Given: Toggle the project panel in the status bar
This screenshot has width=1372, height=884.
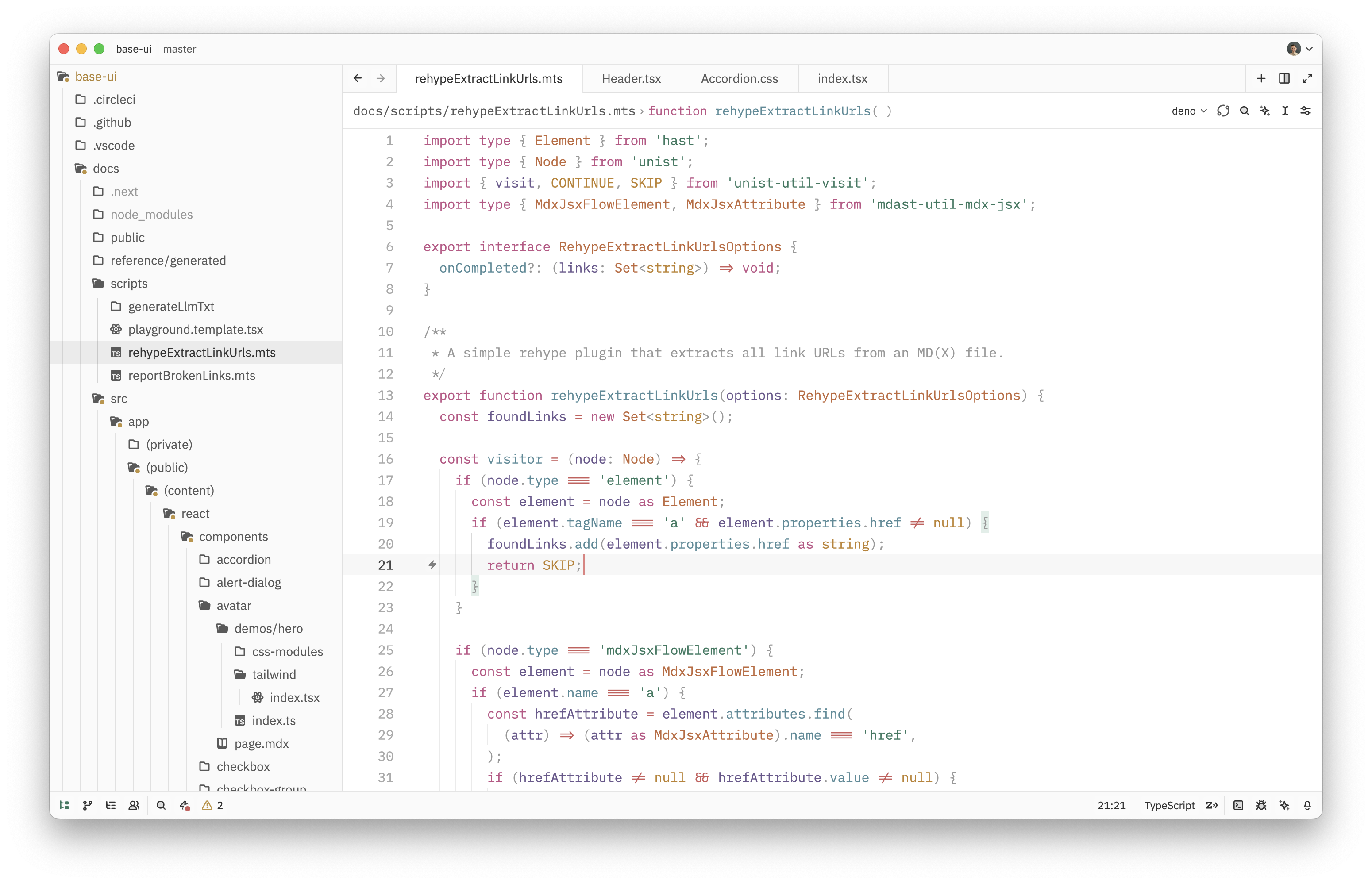Looking at the screenshot, I should (x=65, y=805).
